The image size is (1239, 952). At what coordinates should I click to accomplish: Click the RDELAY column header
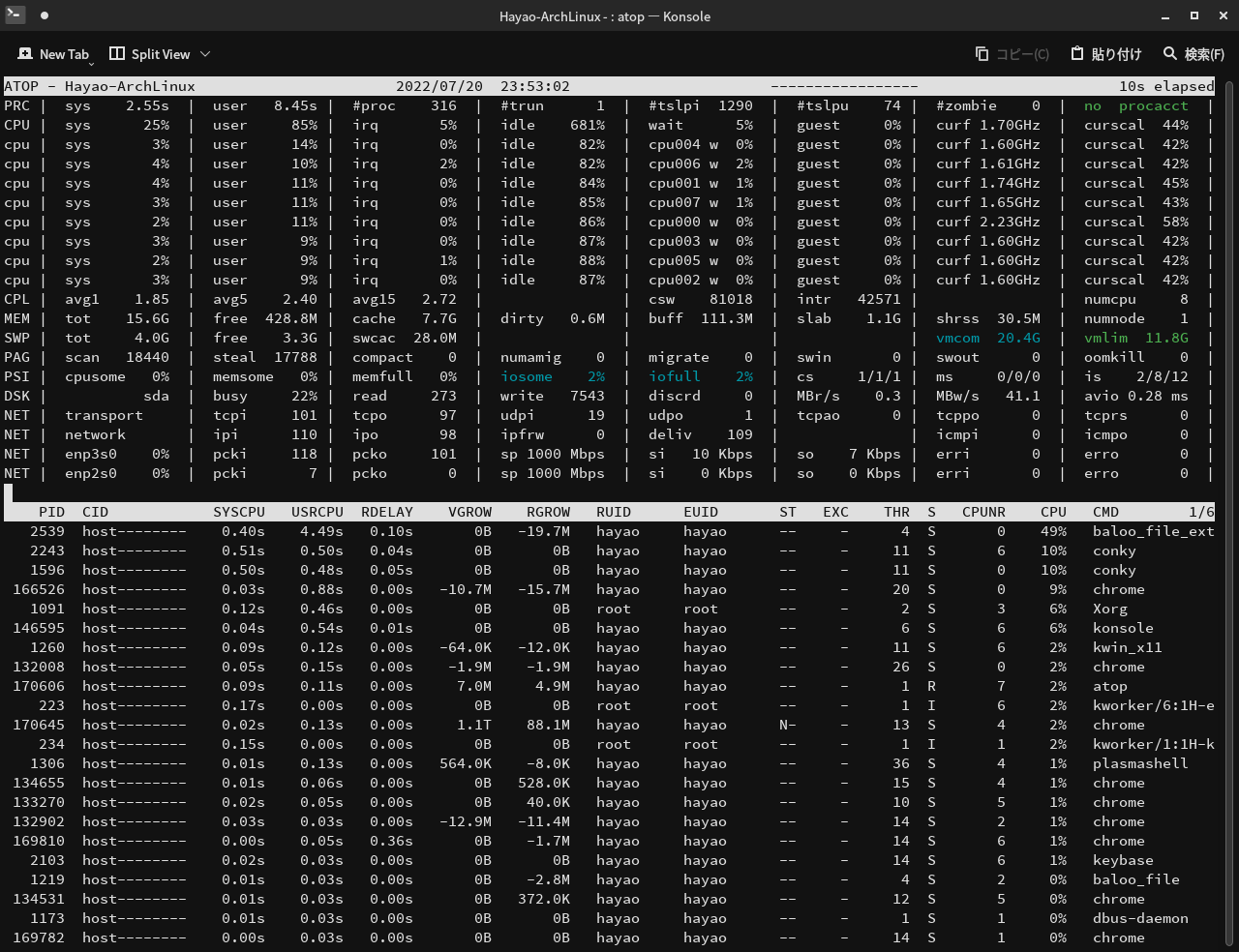pyautogui.click(x=387, y=512)
